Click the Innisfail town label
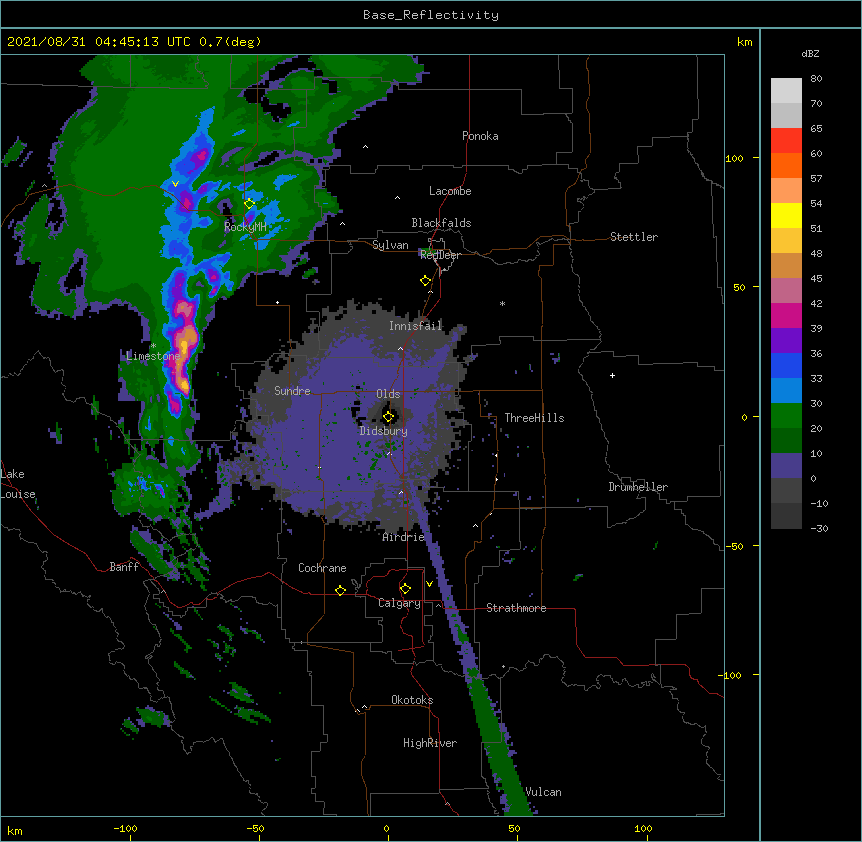Image resolution: width=862 pixels, height=842 pixels. pos(415,326)
